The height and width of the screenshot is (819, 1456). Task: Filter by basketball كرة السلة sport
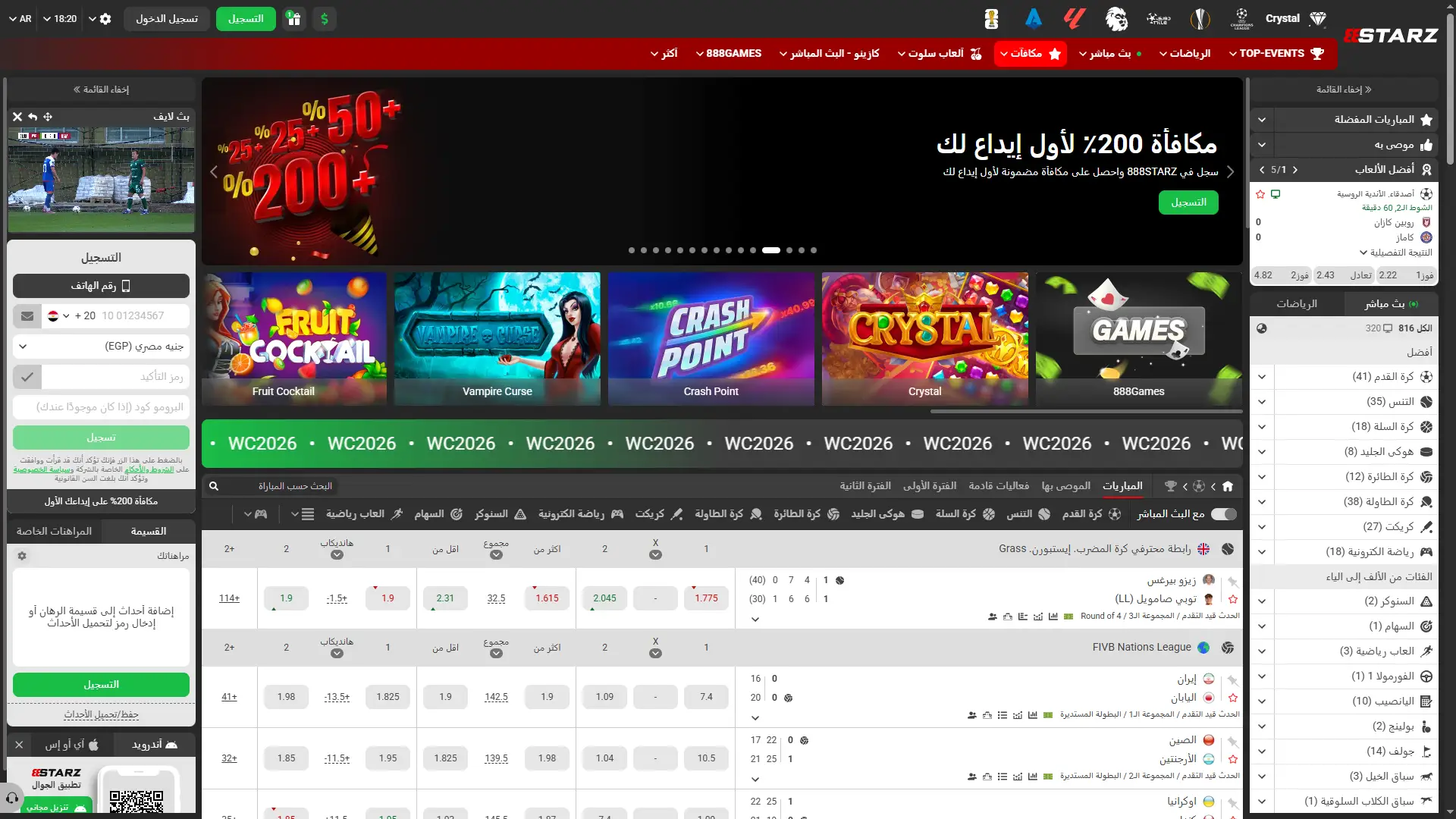tap(965, 514)
